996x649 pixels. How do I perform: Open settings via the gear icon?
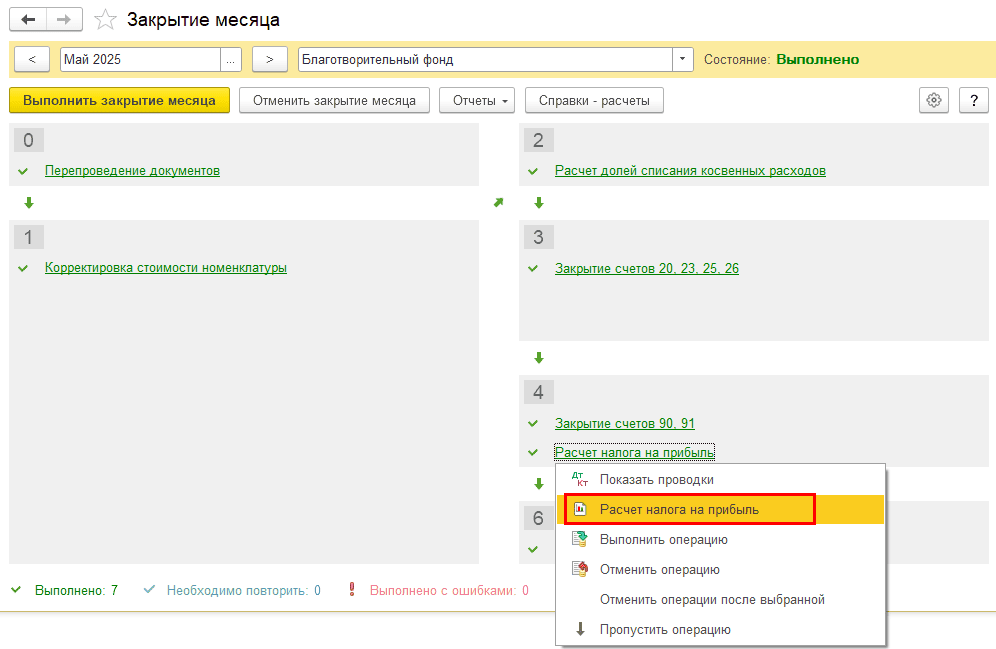tap(934, 100)
